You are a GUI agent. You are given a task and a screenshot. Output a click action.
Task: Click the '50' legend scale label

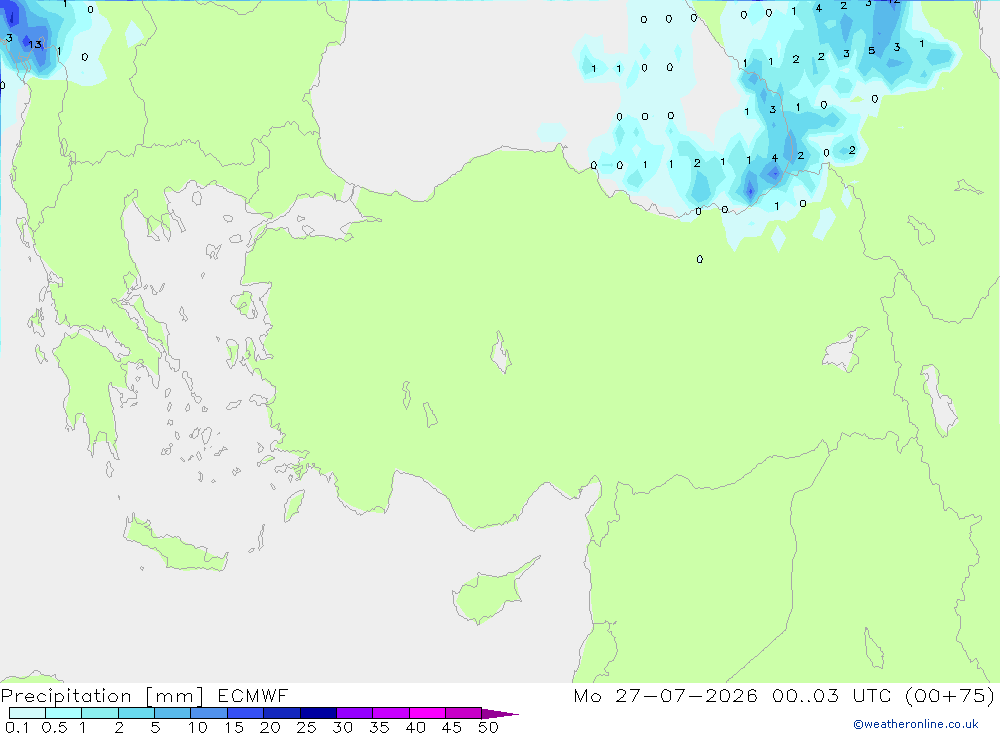click(488, 727)
